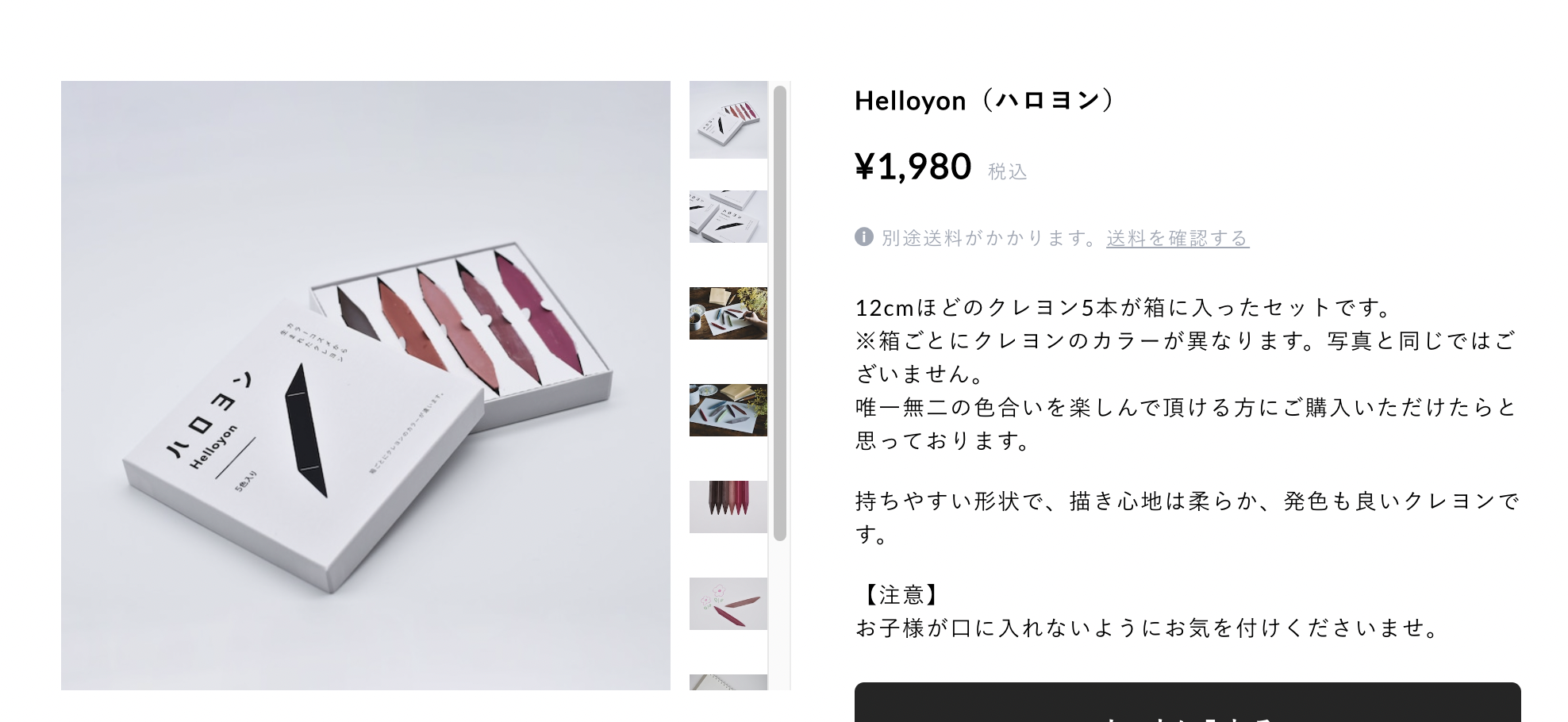
Task: Select the partially visible last thumbnail
Action: point(728,682)
